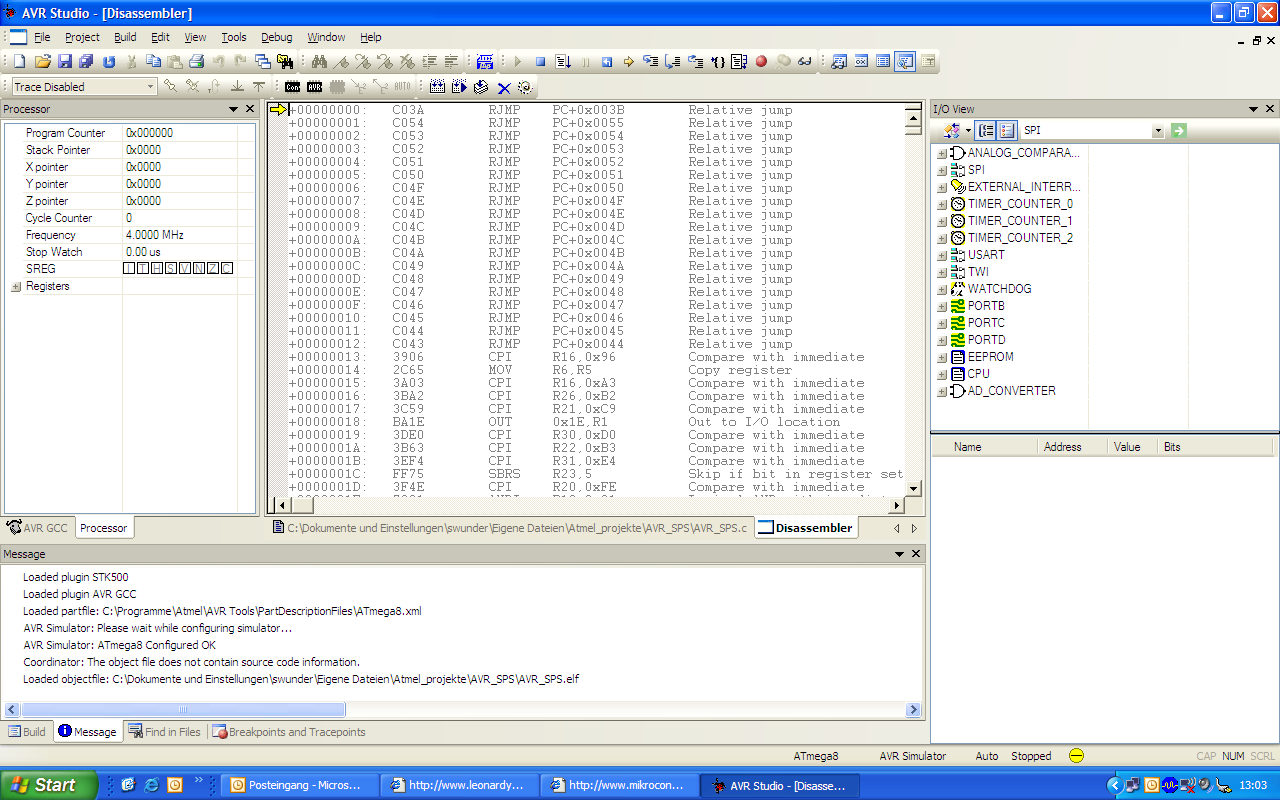1280x800 pixels.
Task: Switch to the Build output tab
Action: (x=27, y=732)
